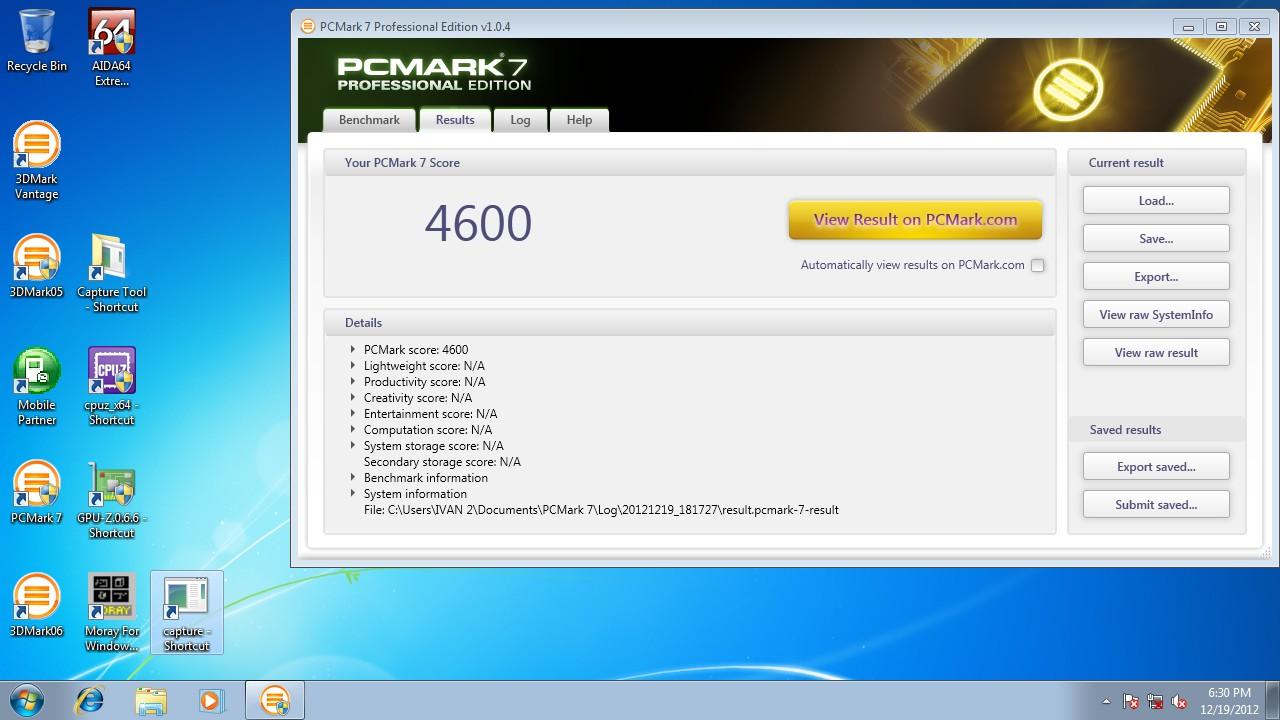Click the result file path text
This screenshot has width=1280, height=720.
point(601,510)
